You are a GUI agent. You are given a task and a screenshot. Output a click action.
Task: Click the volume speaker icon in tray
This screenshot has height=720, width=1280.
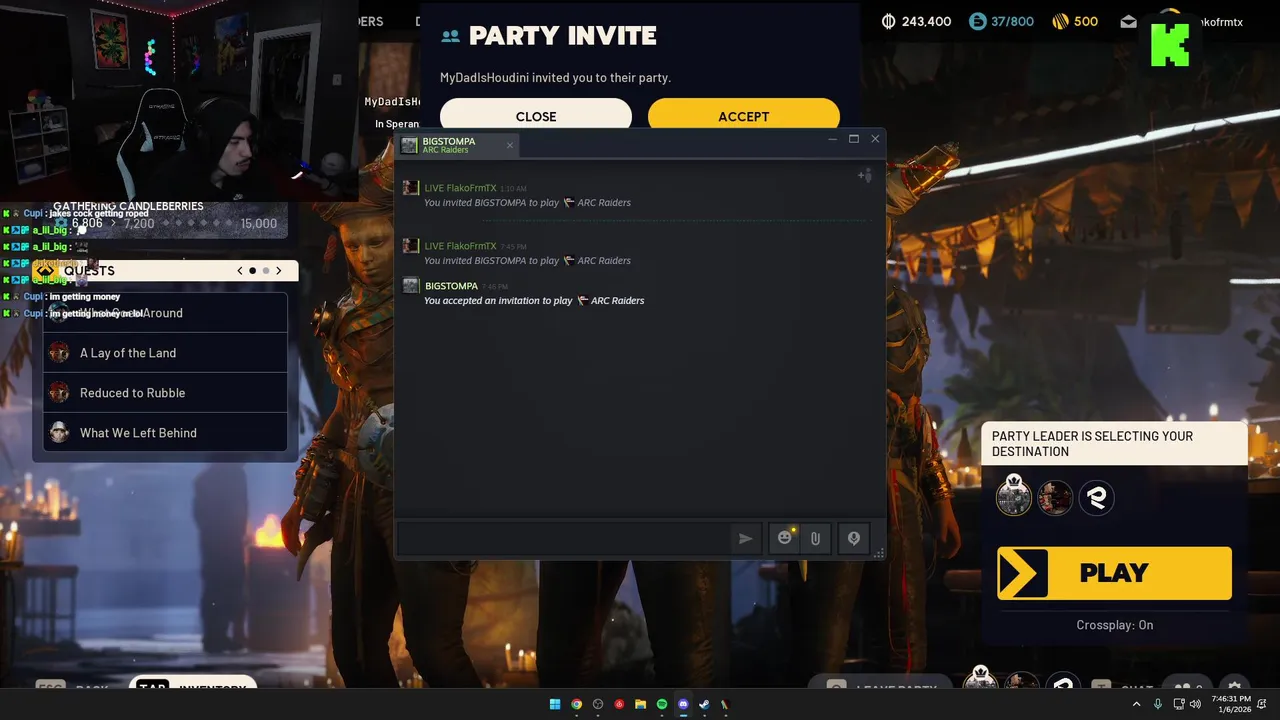tap(1195, 704)
